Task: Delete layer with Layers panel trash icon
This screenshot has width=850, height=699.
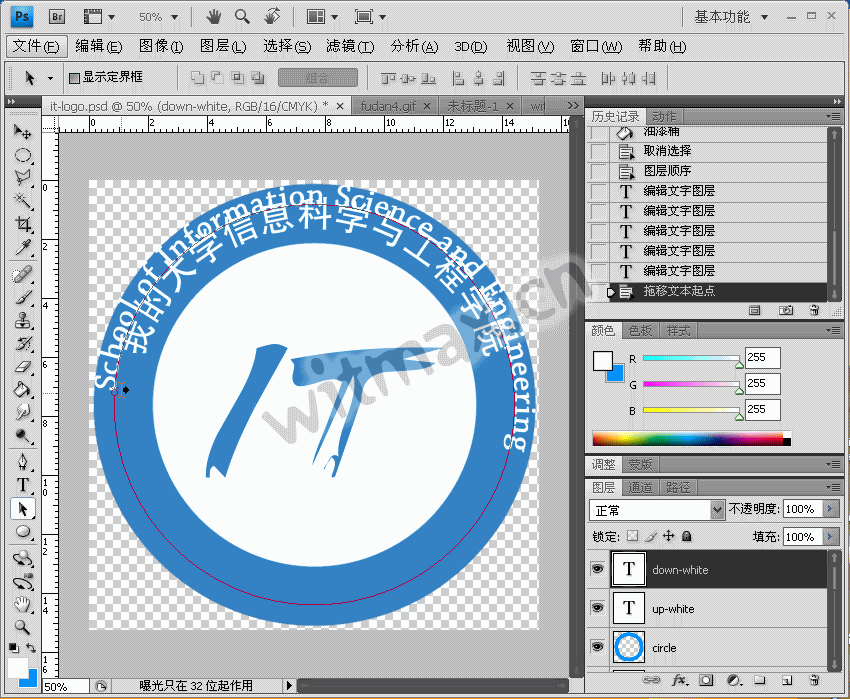Action: (x=814, y=680)
